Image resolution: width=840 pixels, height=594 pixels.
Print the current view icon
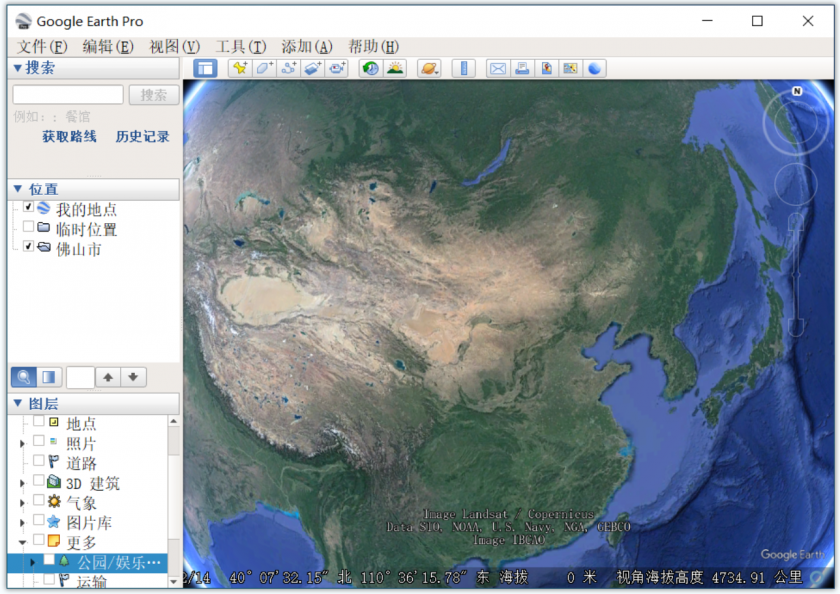pos(522,69)
